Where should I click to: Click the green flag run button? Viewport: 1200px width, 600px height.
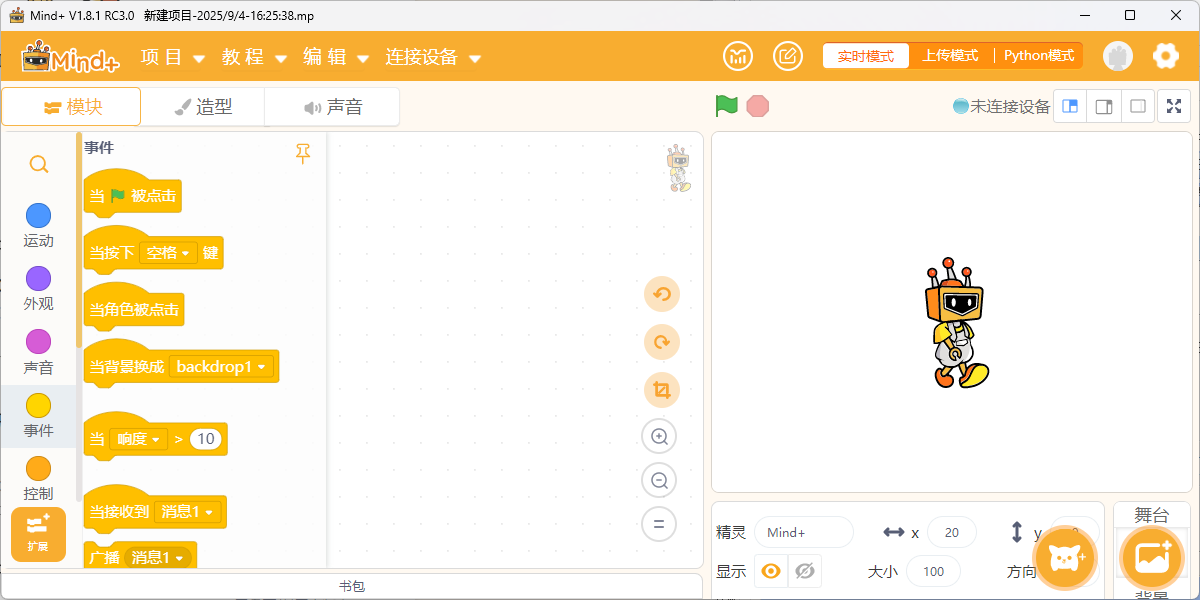pyautogui.click(x=727, y=106)
